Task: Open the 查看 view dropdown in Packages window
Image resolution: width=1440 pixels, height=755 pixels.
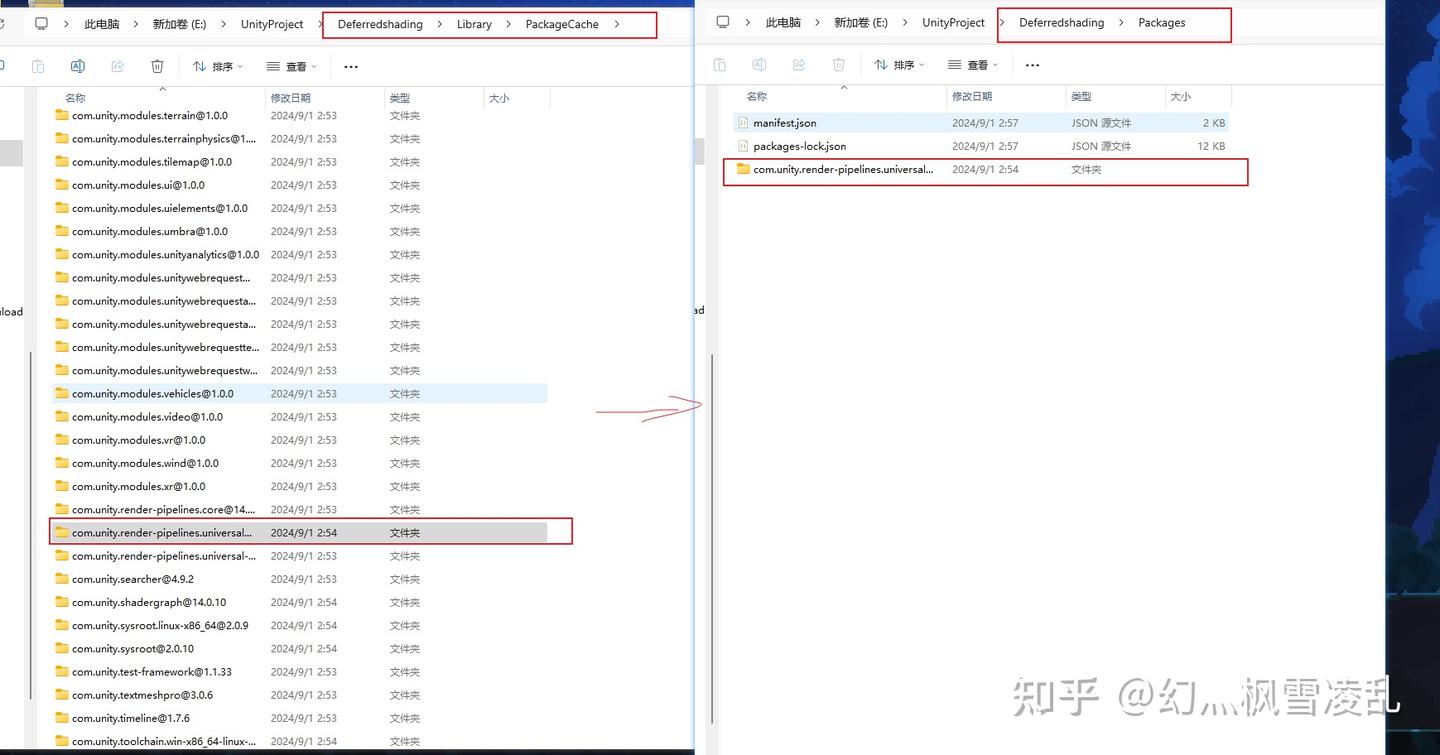Action: (x=973, y=64)
